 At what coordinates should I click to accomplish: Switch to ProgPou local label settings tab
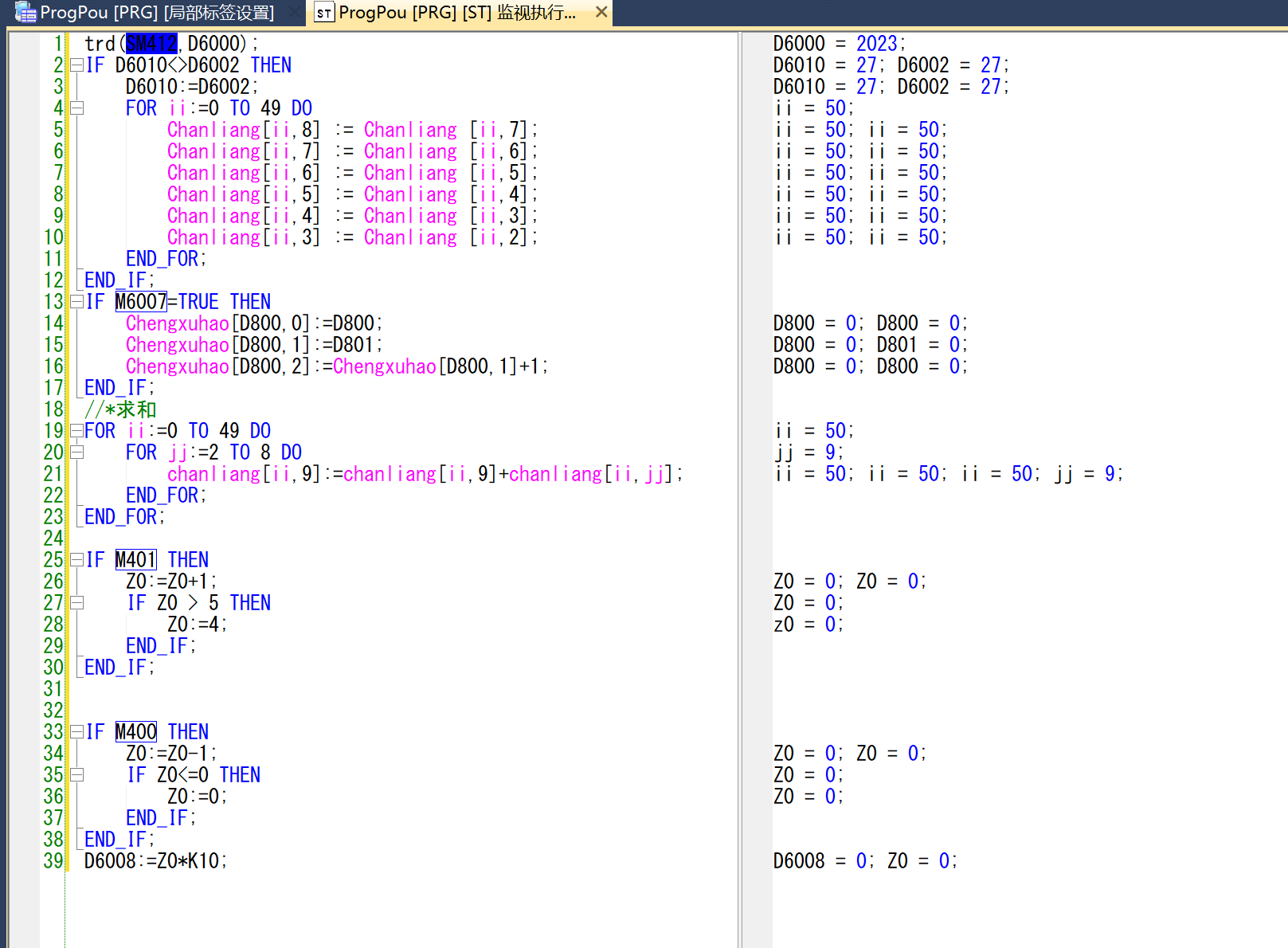click(156, 13)
